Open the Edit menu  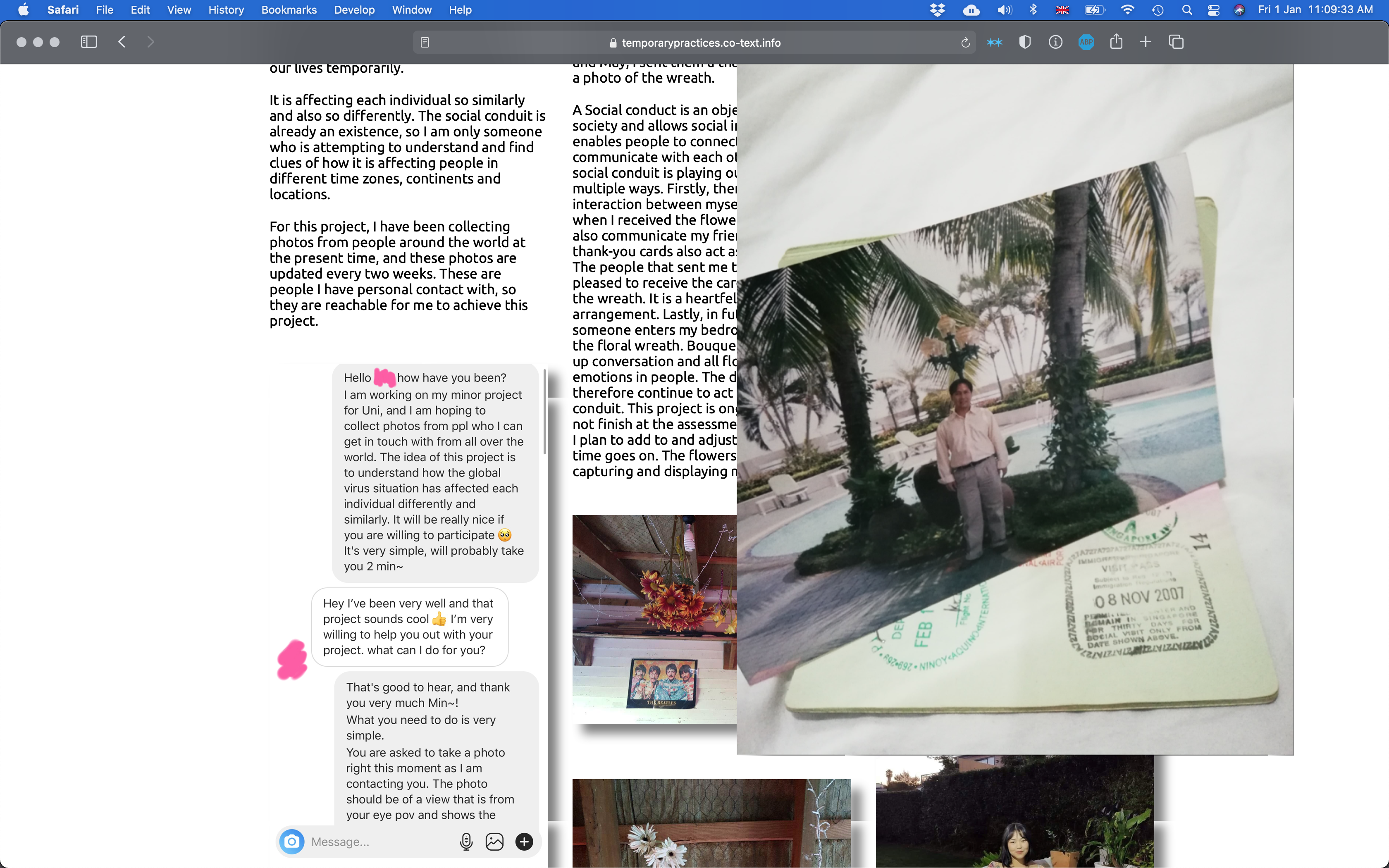[140, 10]
